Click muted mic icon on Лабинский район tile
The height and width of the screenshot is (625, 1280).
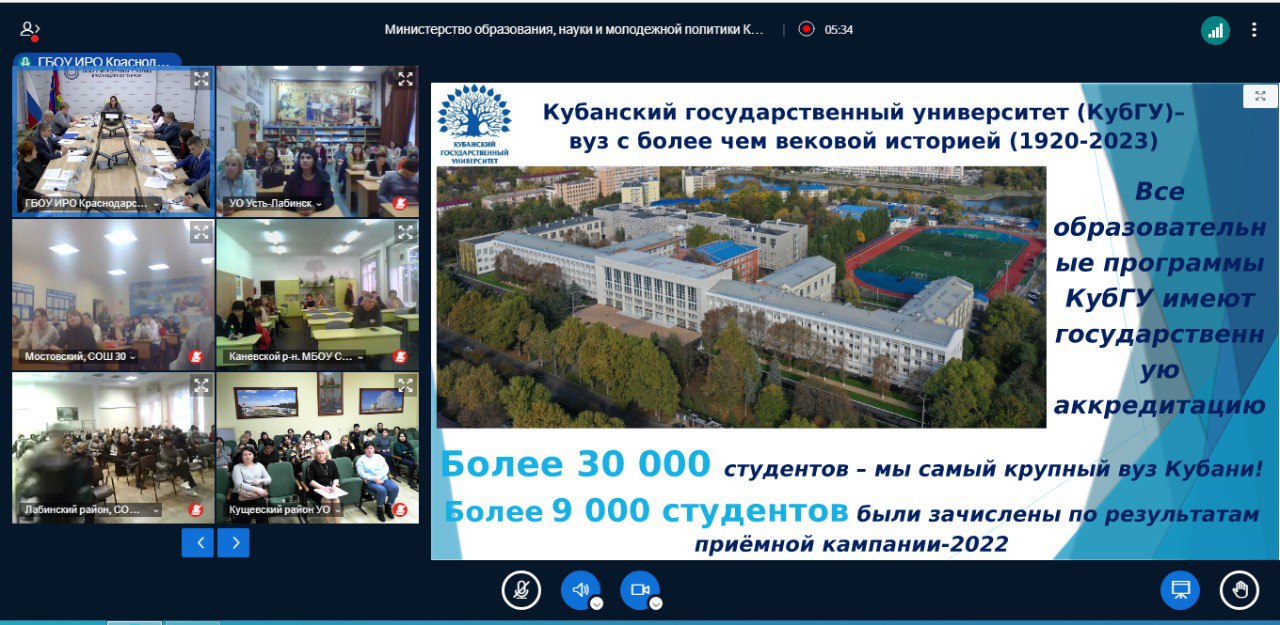tap(196, 510)
